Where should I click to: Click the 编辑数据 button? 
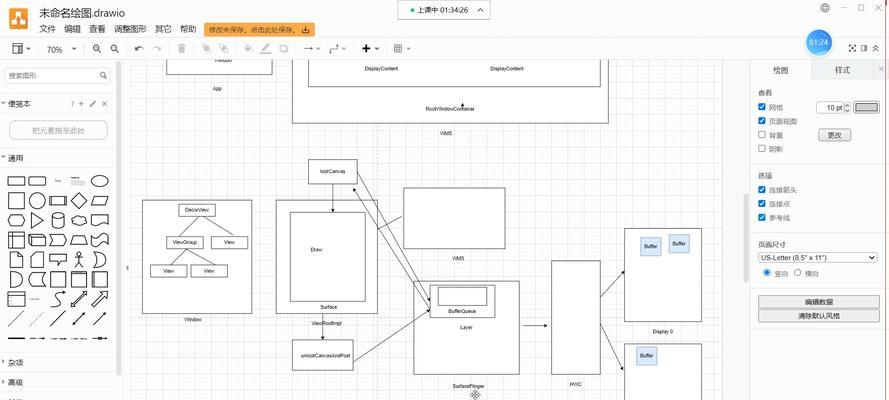click(819, 302)
